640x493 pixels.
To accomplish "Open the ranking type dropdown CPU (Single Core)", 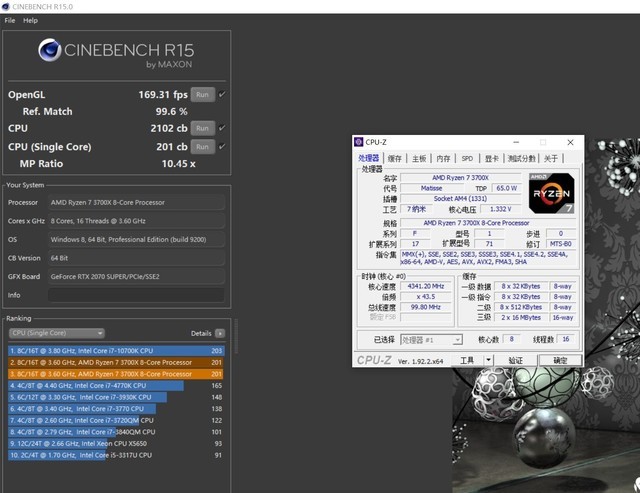I will pos(57,333).
